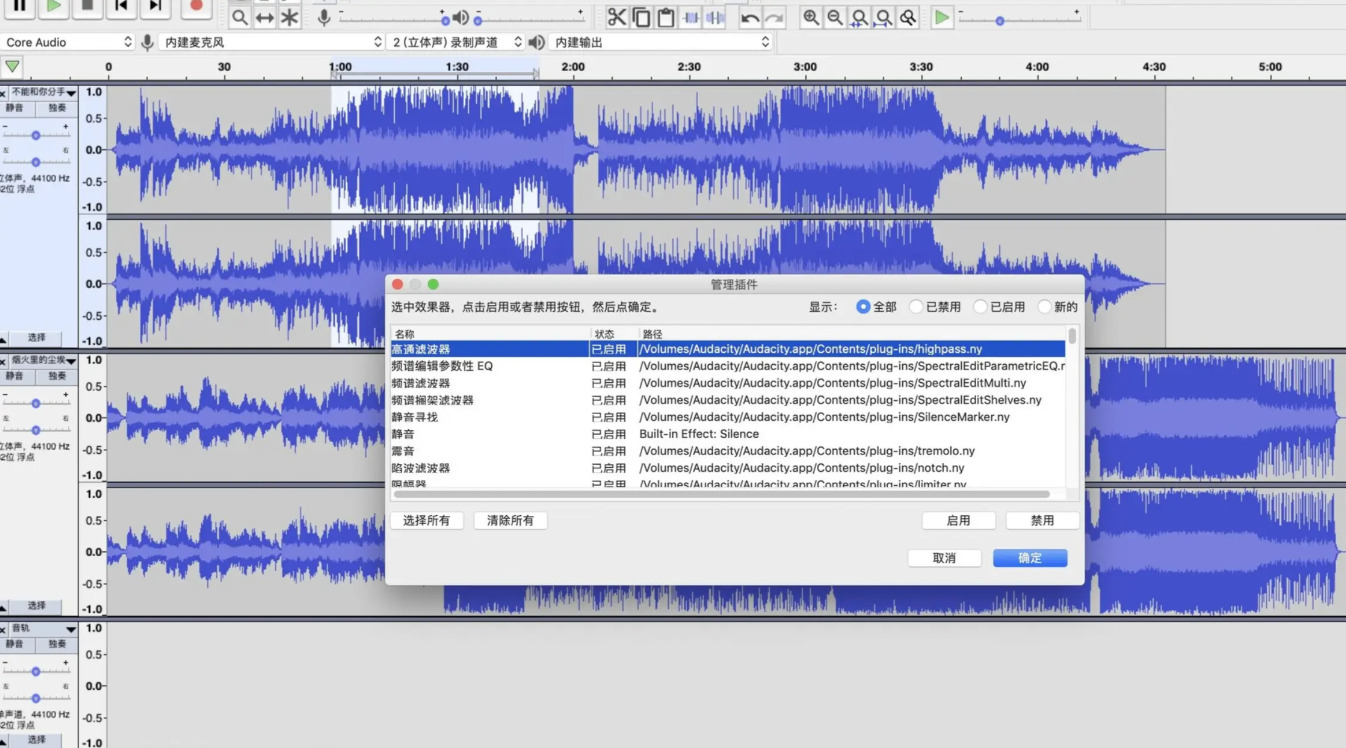Select the 陷波滤波器 plugin row

pyautogui.click(x=728, y=468)
